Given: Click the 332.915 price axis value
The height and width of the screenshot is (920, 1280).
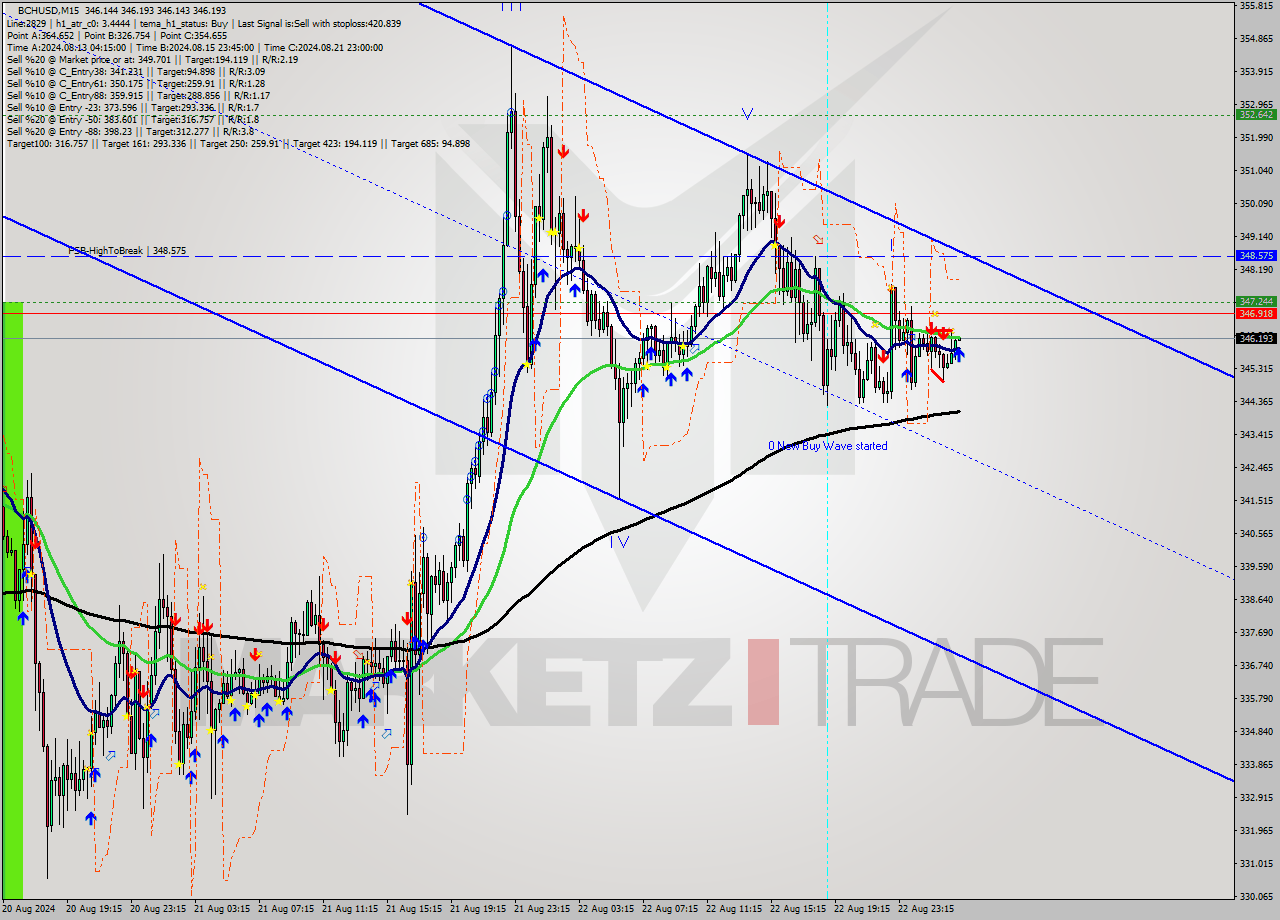Looking at the screenshot, I should tap(1256, 798).
